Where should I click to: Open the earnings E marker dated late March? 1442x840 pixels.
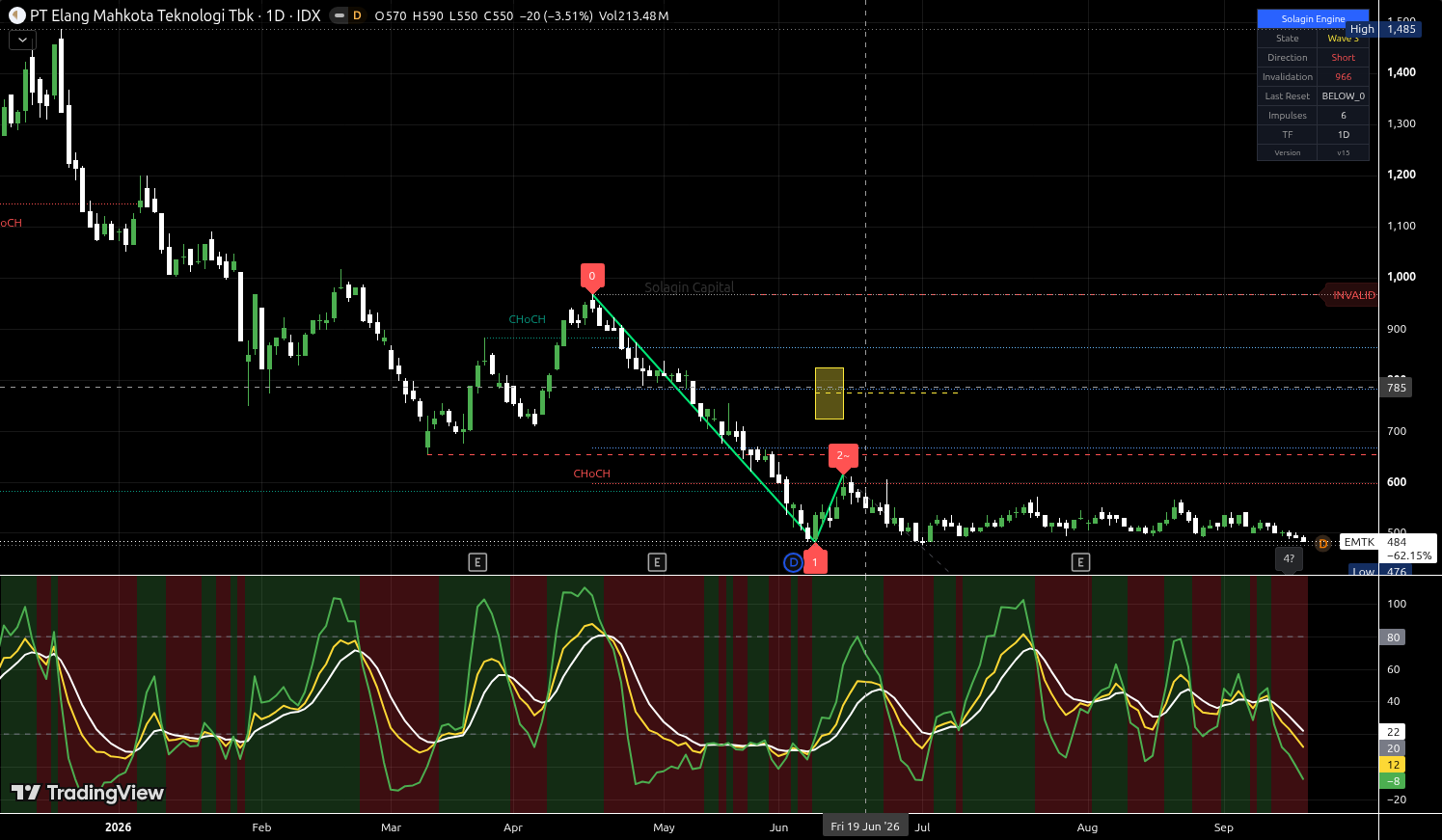coord(476,562)
